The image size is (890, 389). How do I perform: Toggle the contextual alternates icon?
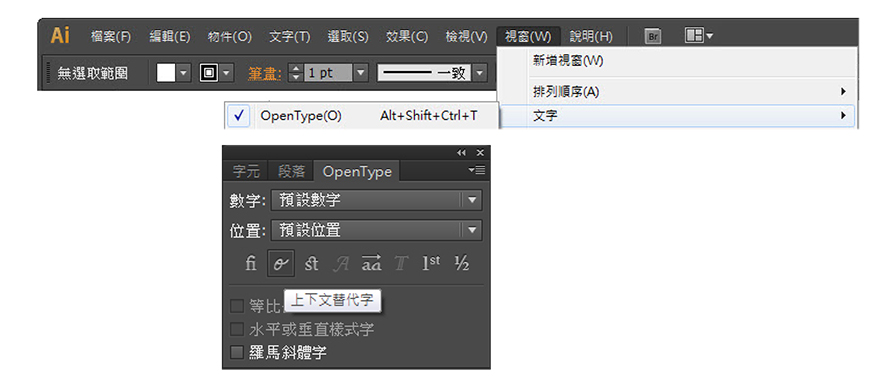281,263
